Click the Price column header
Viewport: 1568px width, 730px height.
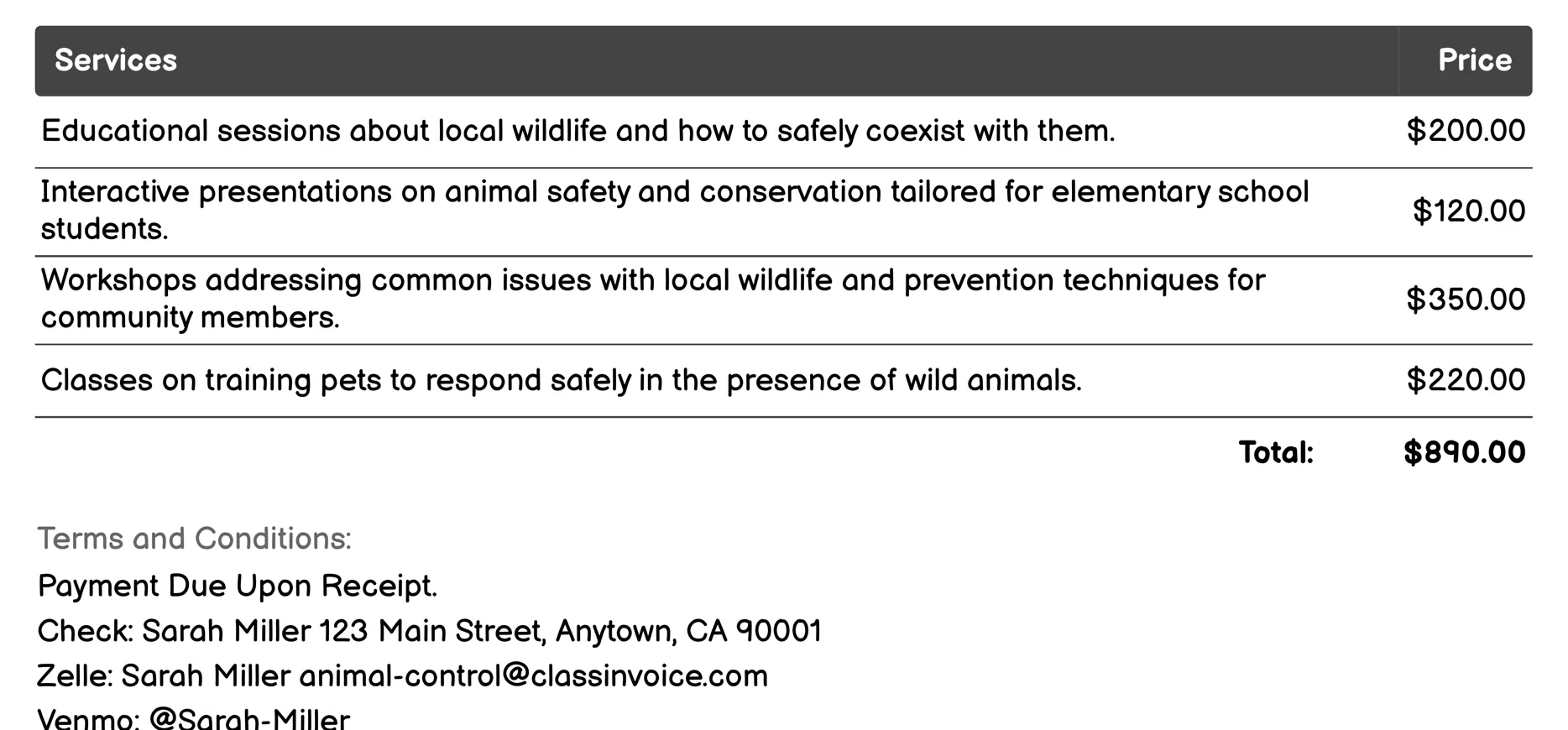pyautogui.click(x=1474, y=60)
